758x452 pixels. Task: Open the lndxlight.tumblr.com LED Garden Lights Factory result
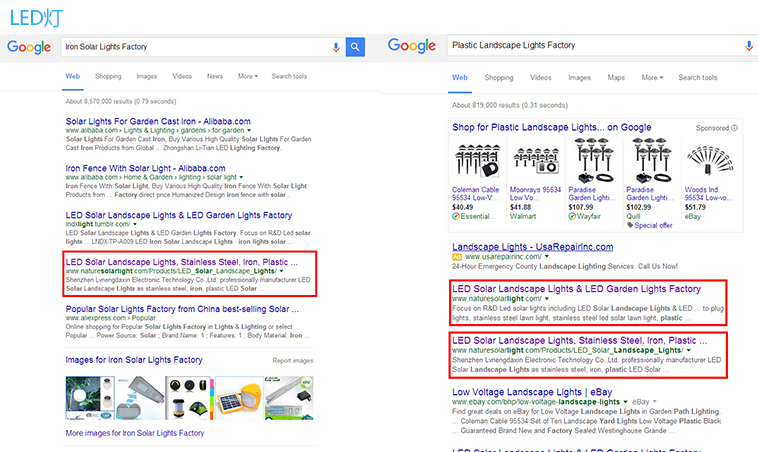pos(179,215)
